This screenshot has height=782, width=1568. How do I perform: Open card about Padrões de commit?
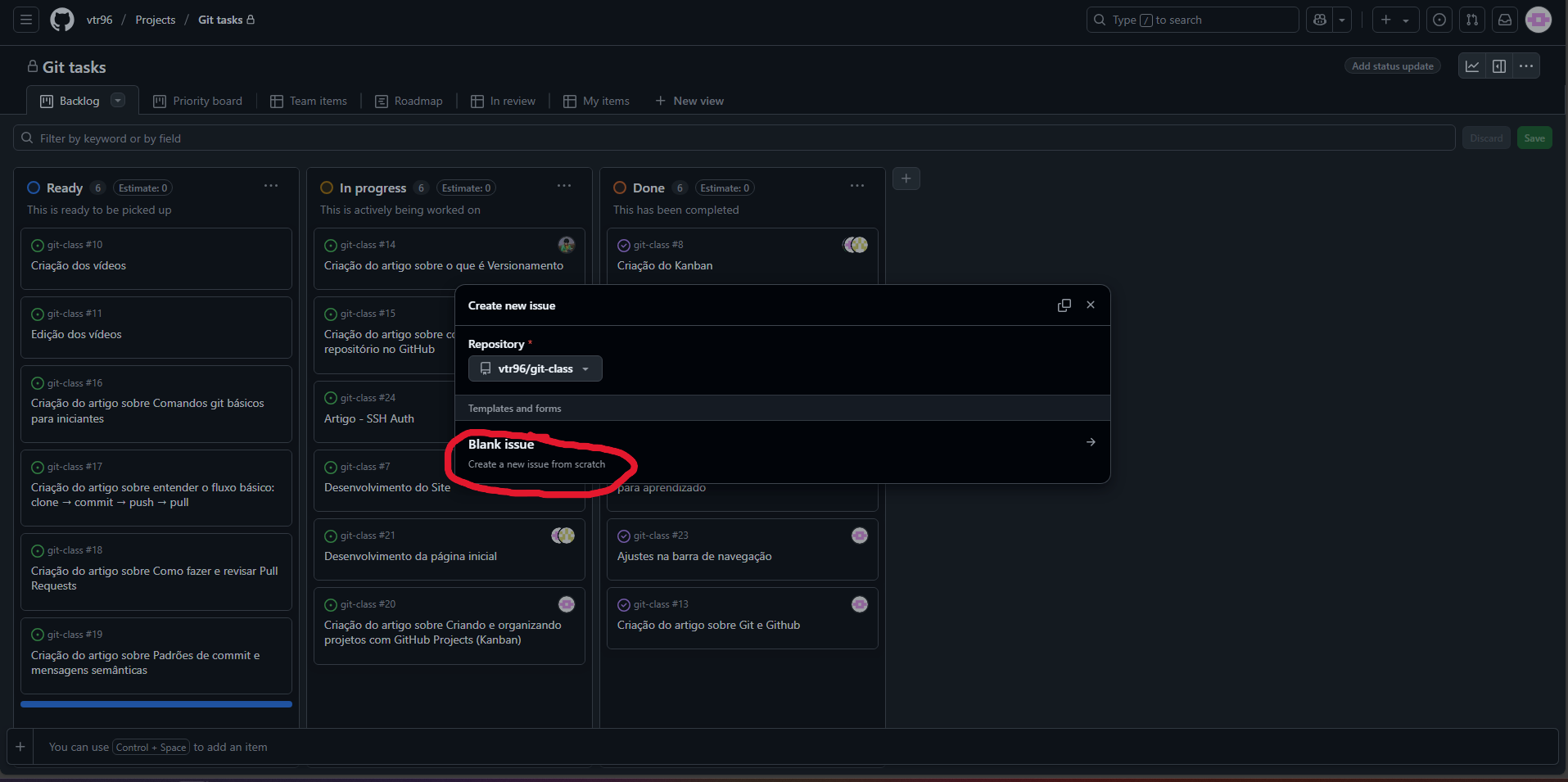tap(145, 662)
